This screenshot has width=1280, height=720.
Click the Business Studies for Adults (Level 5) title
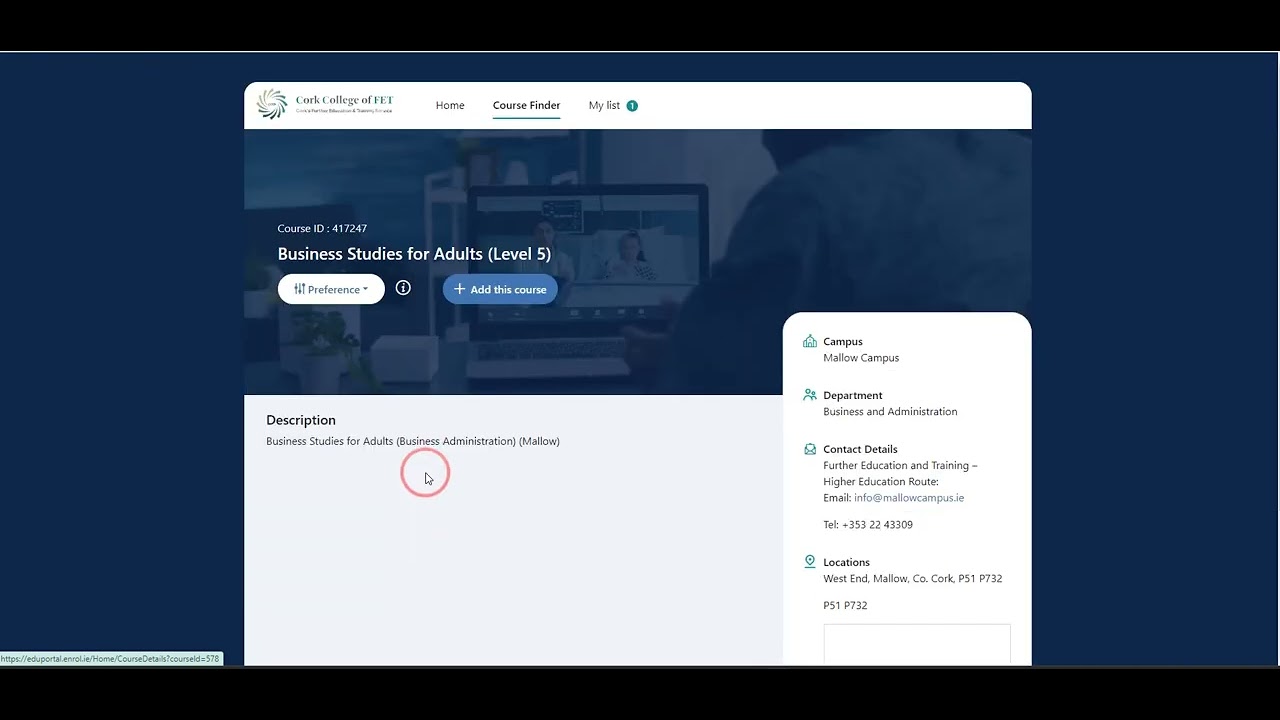point(414,254)
